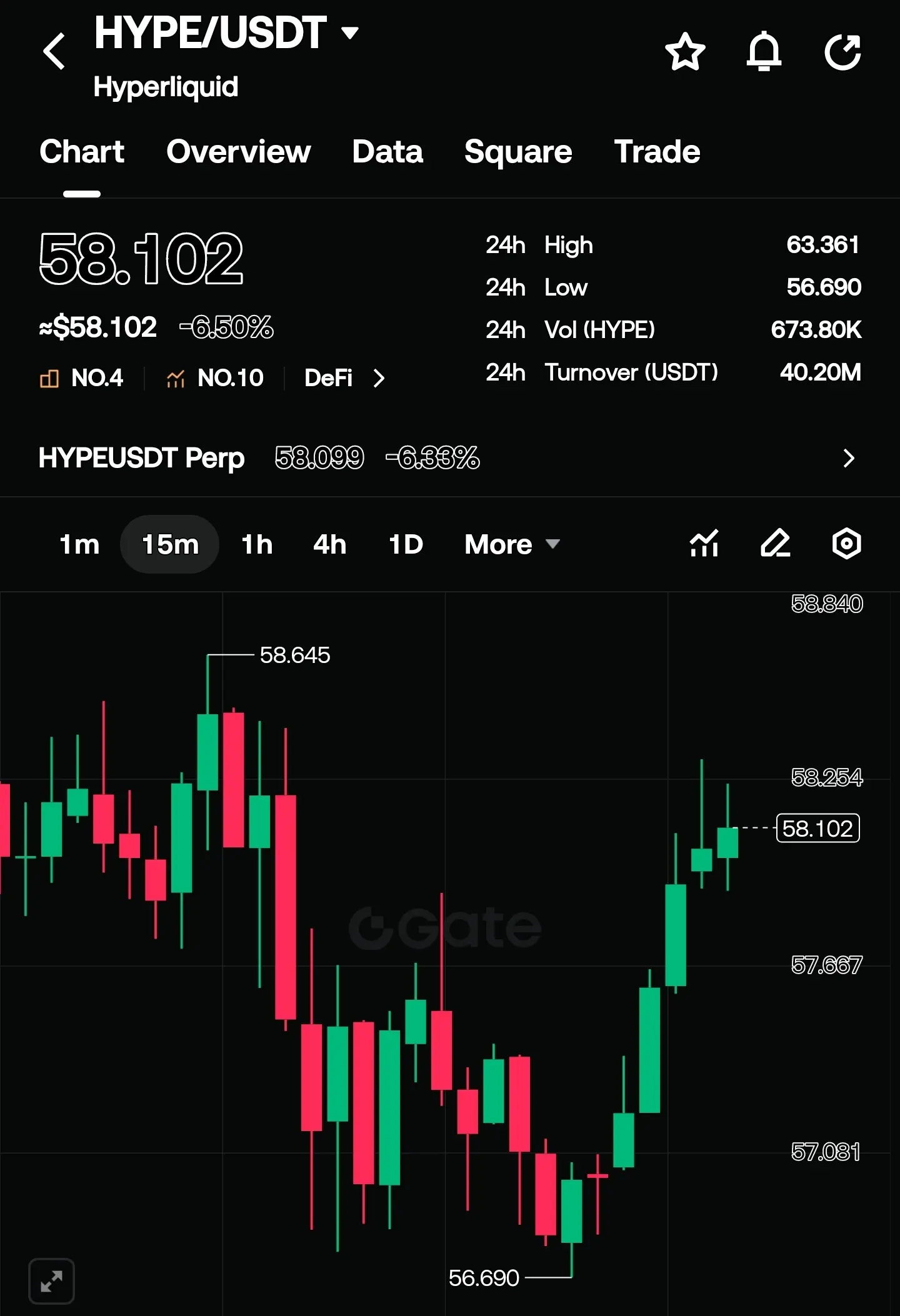
Task: Tap the Perp price 58.099
Action: [x=319, y=458]
